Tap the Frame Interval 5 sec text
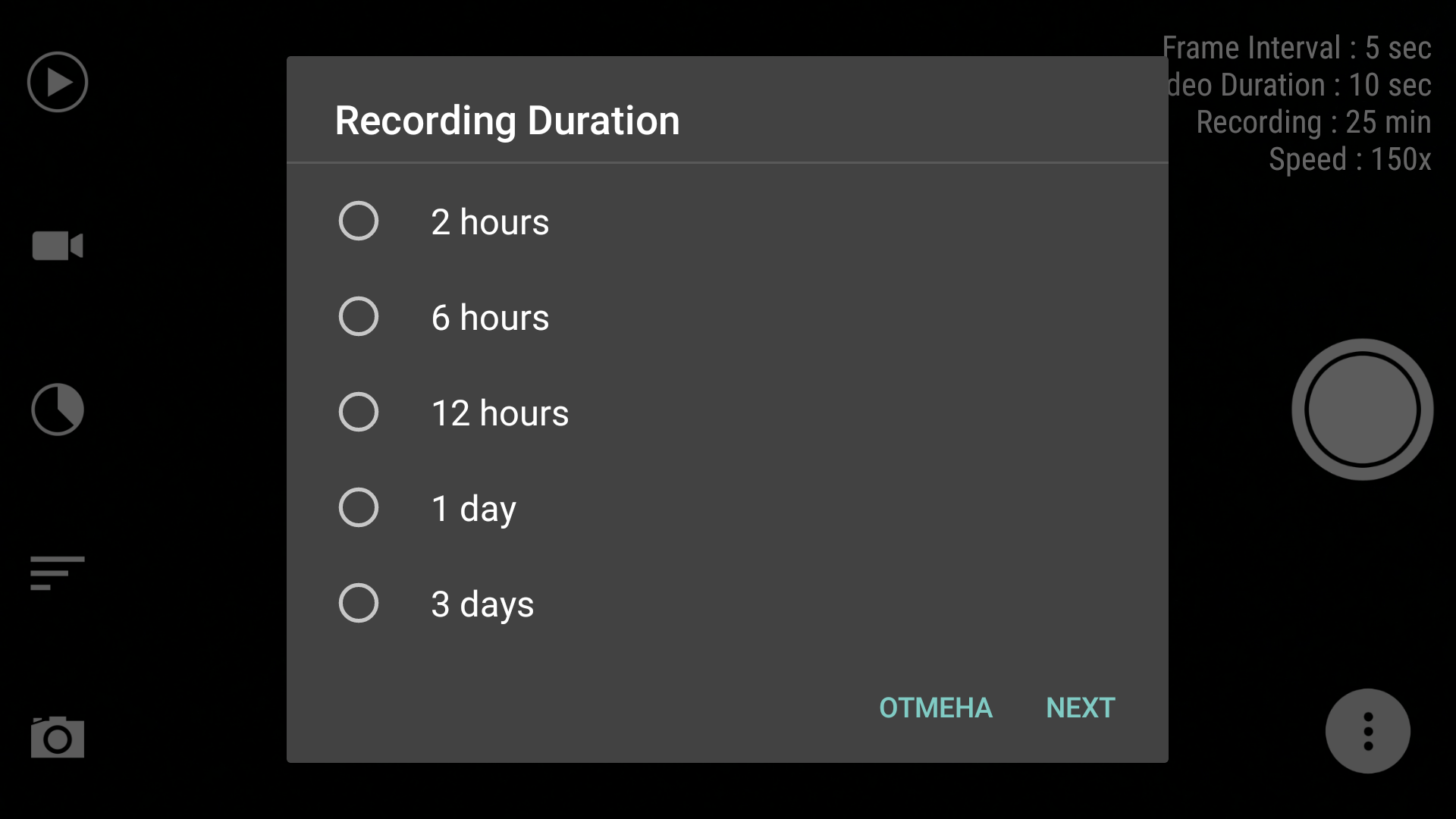This screenshot has height=819, width=1456. point(1297,48)
